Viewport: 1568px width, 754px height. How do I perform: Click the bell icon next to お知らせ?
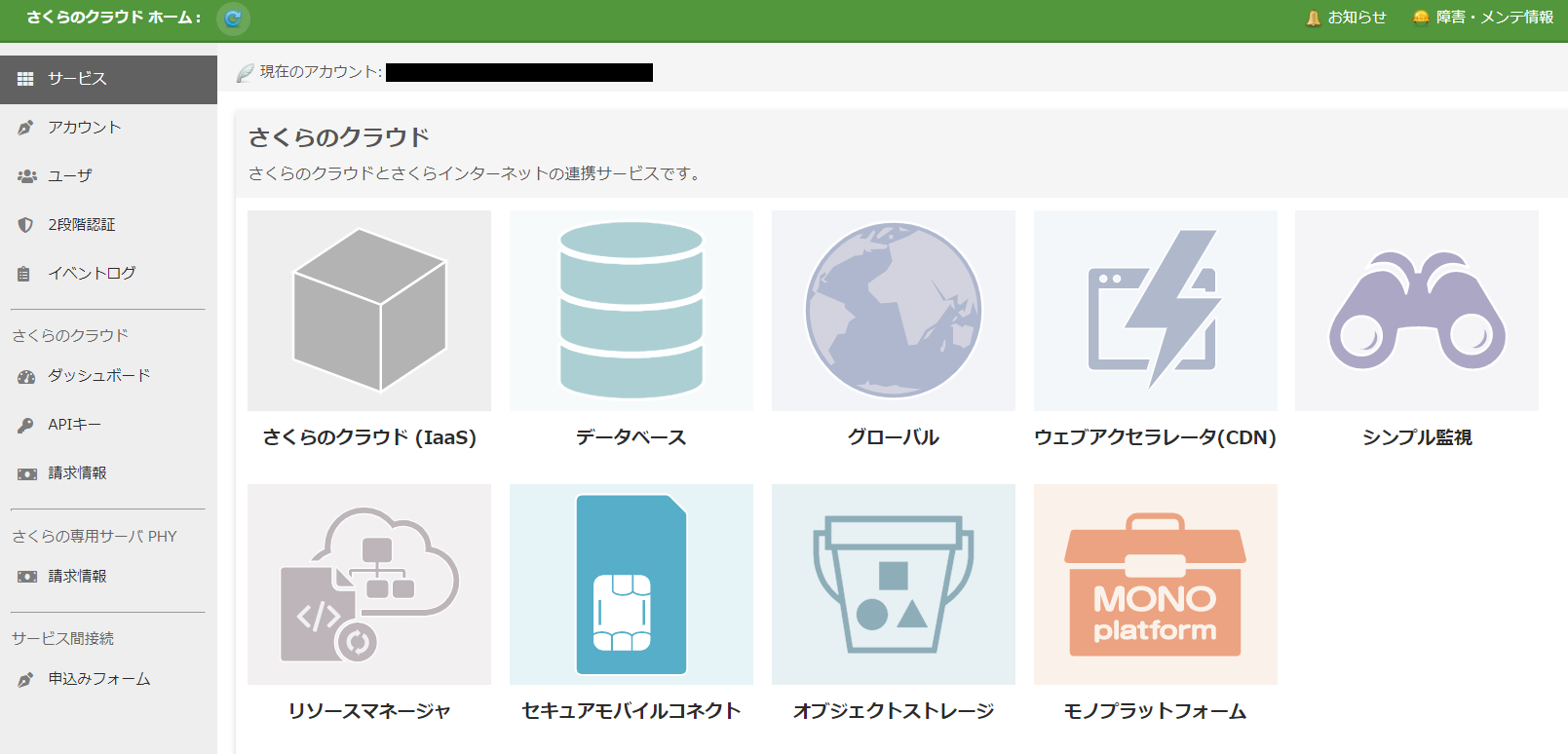click(1314, 18)
